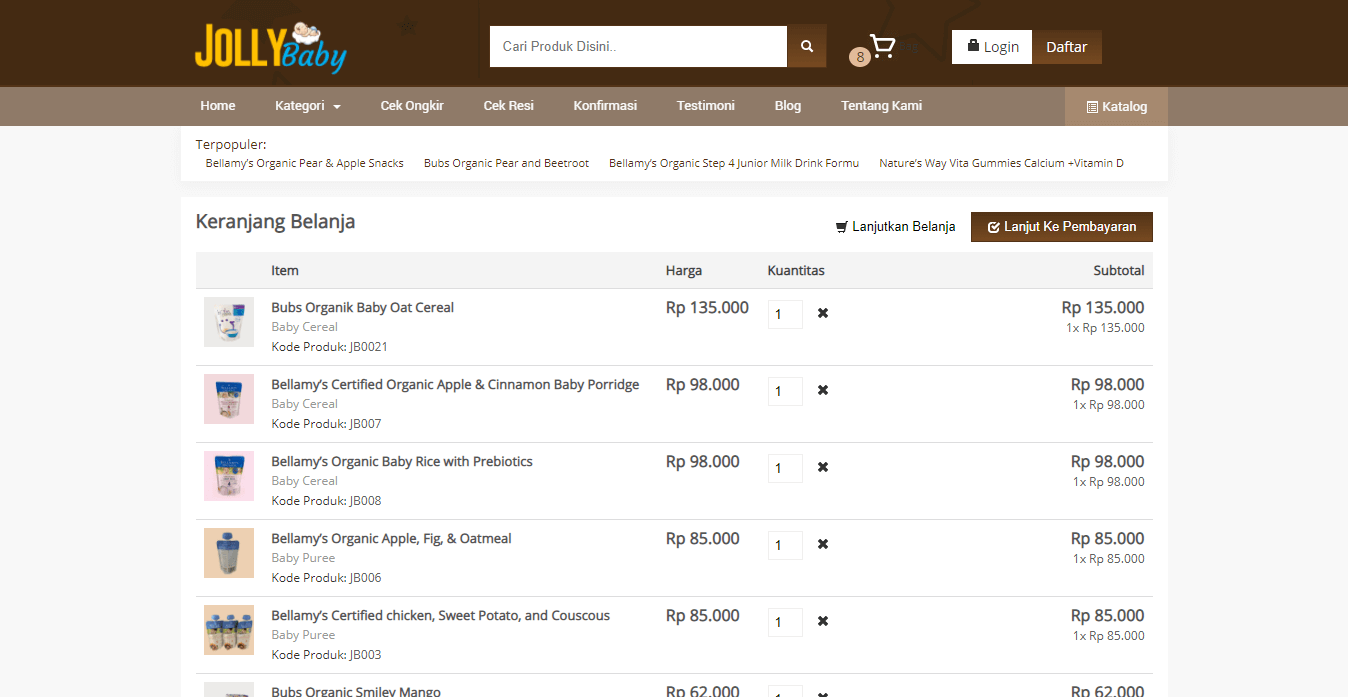
Task: Click quantity field for Apple & Cinnamon Porridge
Action: [x=785, y=391]
